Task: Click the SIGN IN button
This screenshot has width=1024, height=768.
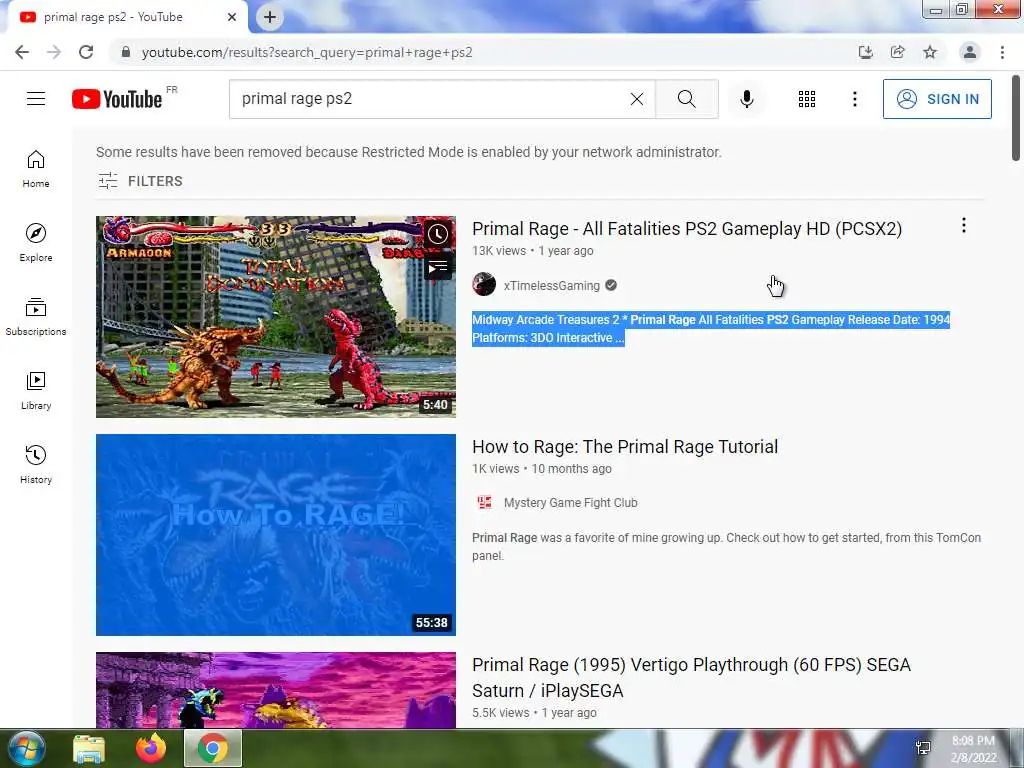Action: [937, 99]
